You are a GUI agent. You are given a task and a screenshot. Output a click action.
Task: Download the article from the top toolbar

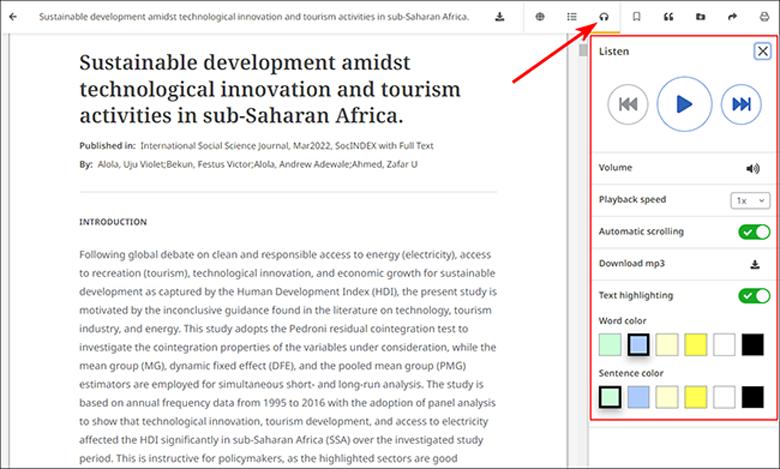500,17
